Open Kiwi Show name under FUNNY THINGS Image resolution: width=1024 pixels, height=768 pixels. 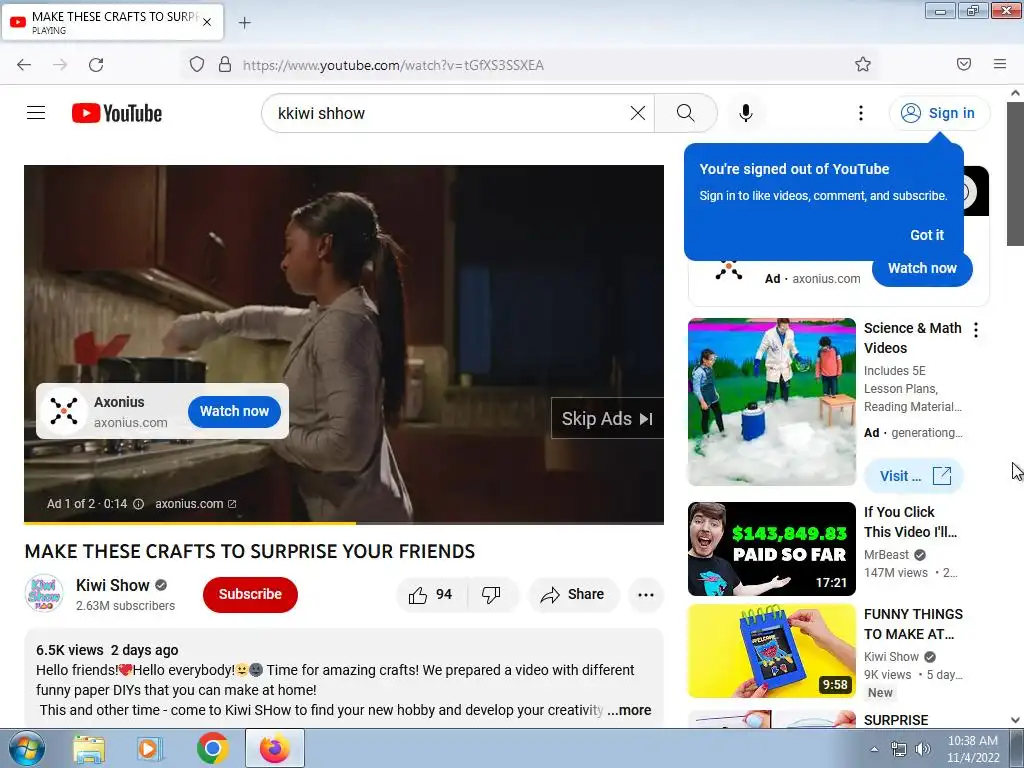pos(891,657)
